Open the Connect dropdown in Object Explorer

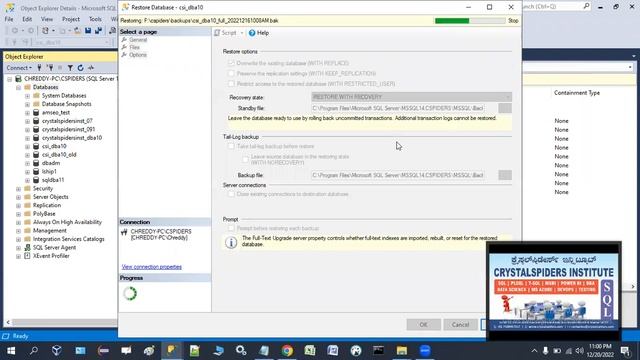pos(19,68)
